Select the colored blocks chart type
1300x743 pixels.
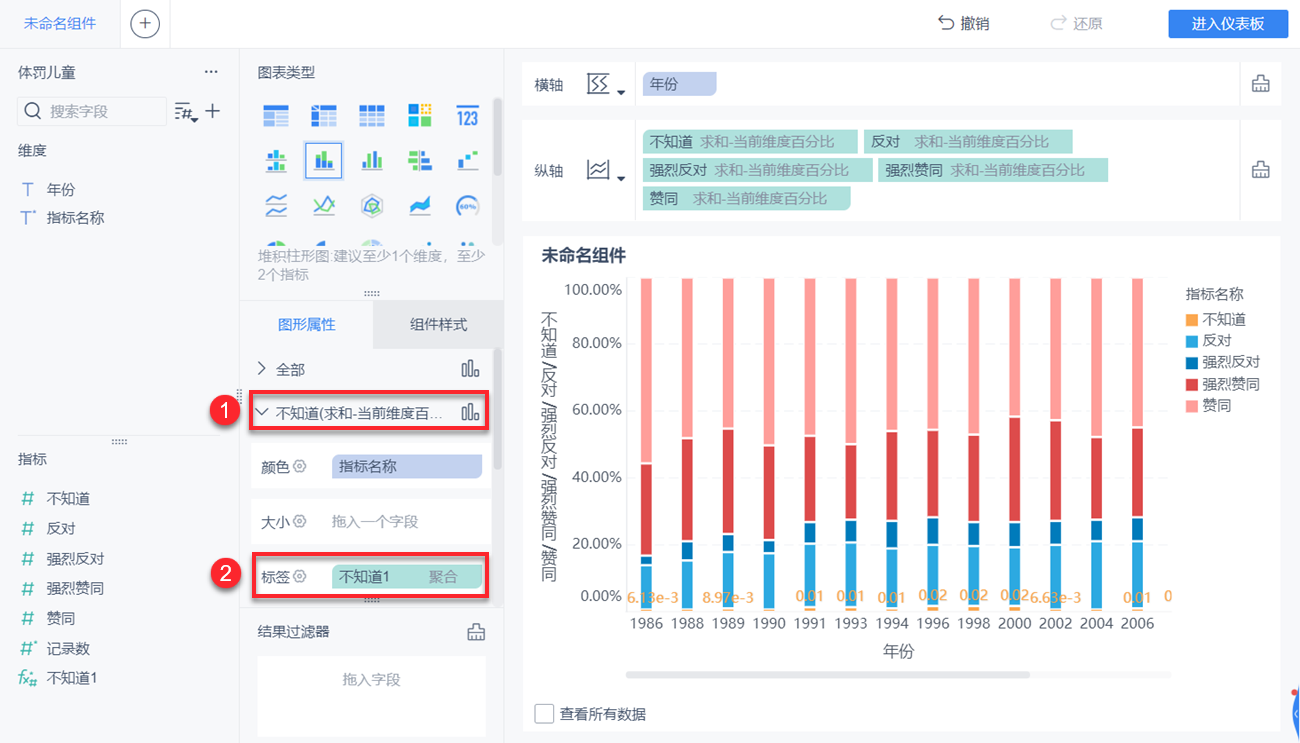(x=420, y=116)
